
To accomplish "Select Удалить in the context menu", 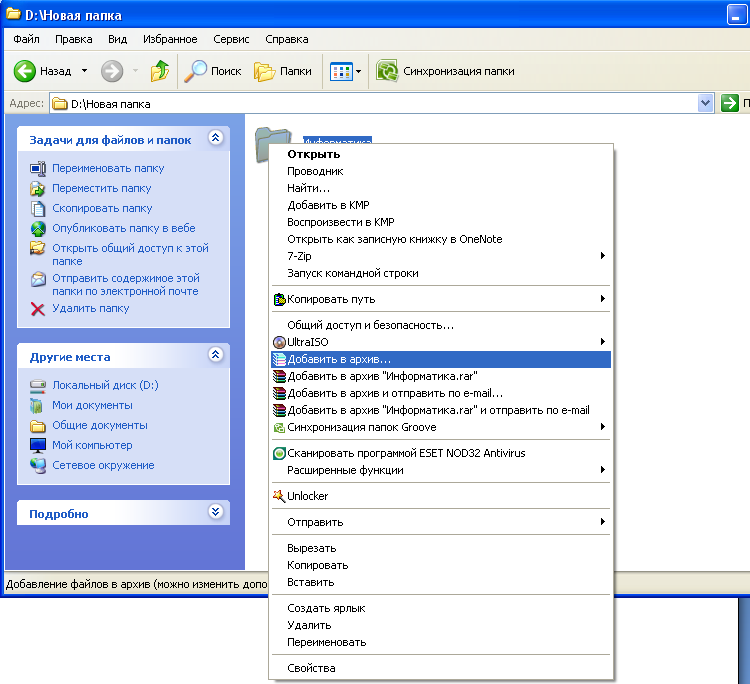I will point(441,626).
